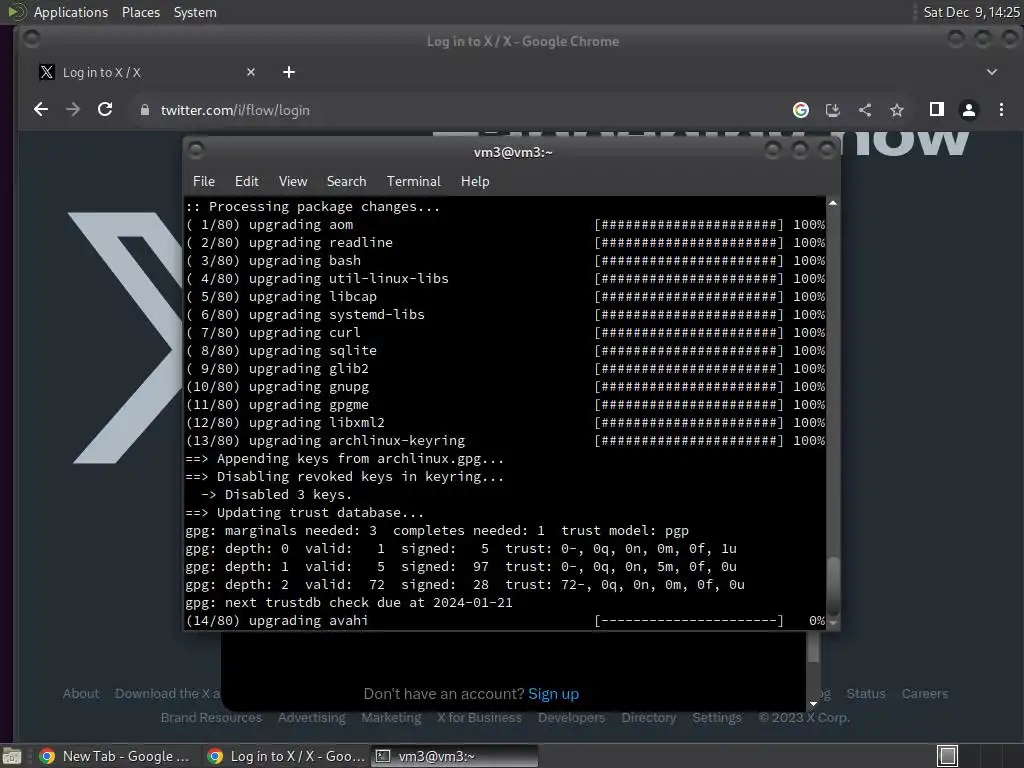
Task: Click the scroll-down arrow of login dialog
Action: point(813,704)
